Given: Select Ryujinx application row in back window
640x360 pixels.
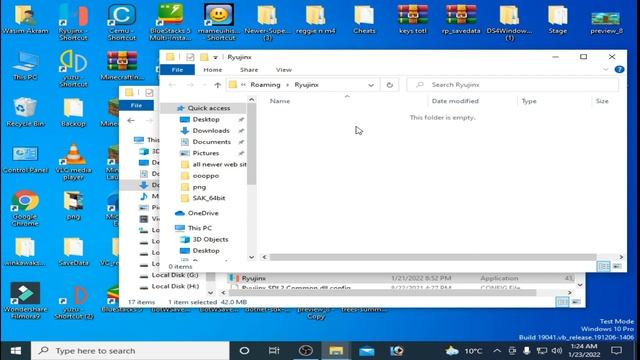Looking at the screenshot, I should click(400, 278).
